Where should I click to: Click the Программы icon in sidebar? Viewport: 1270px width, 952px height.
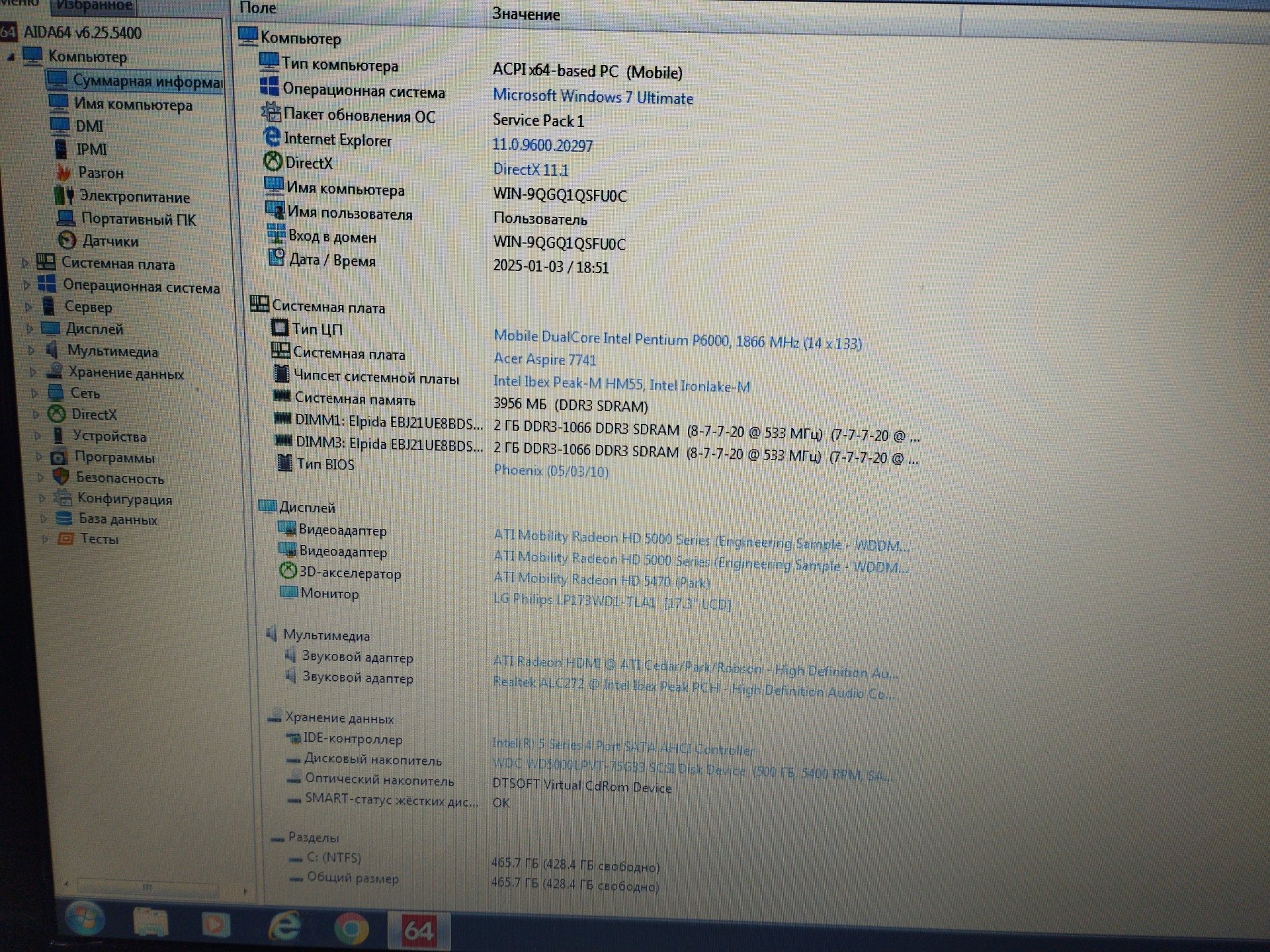[59, 457]
